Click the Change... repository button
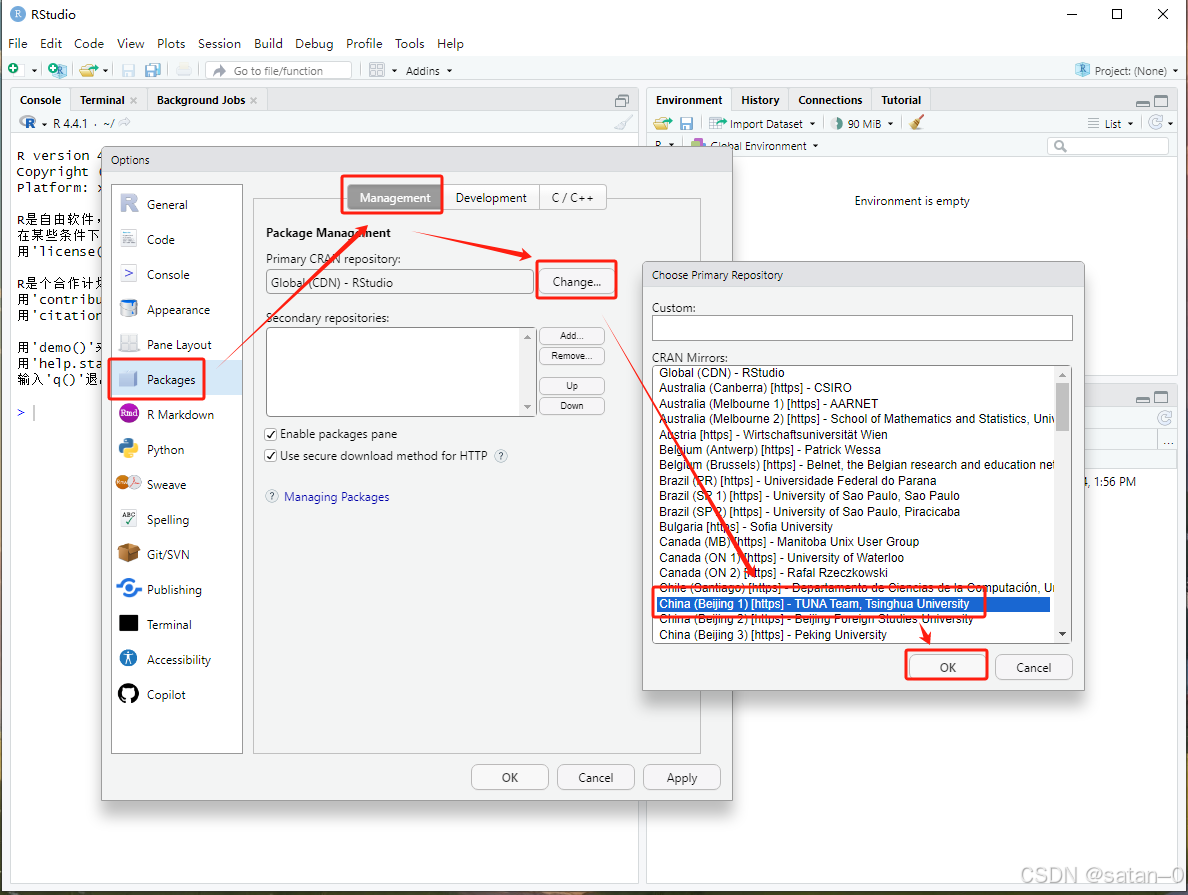 click(x=577, y=282)
